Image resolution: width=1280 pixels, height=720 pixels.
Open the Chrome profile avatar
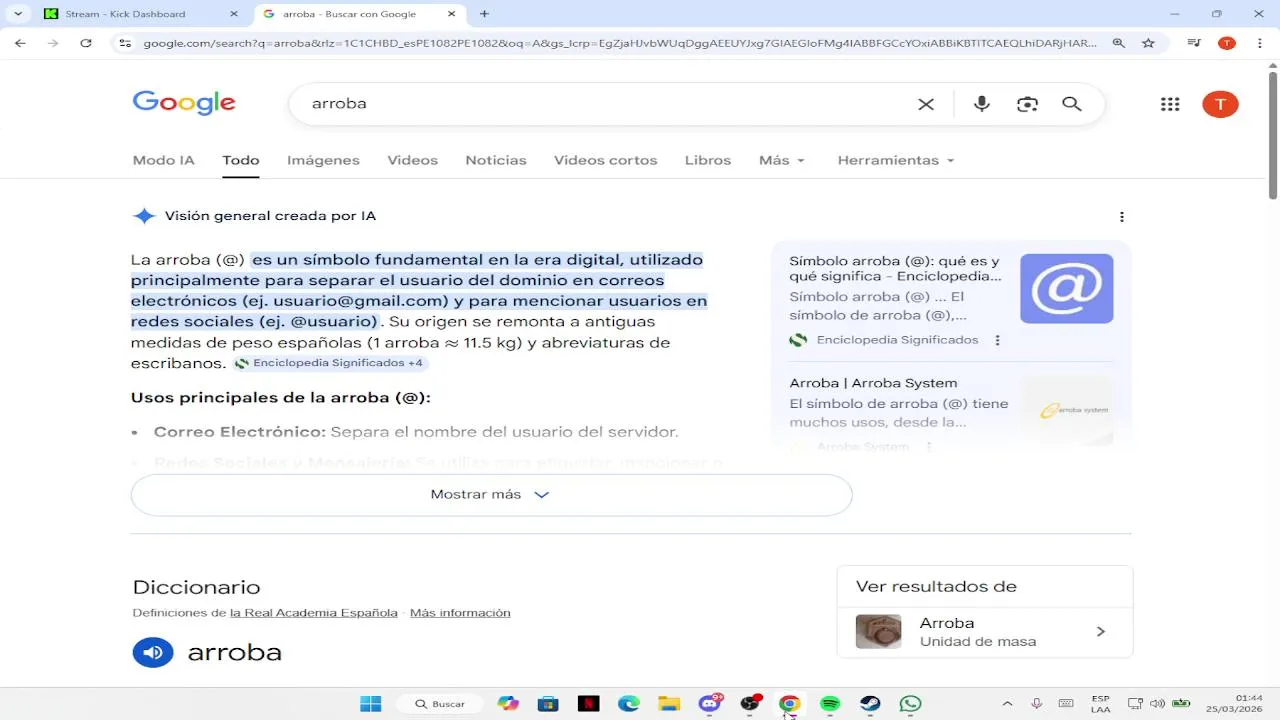point(1227,43)
